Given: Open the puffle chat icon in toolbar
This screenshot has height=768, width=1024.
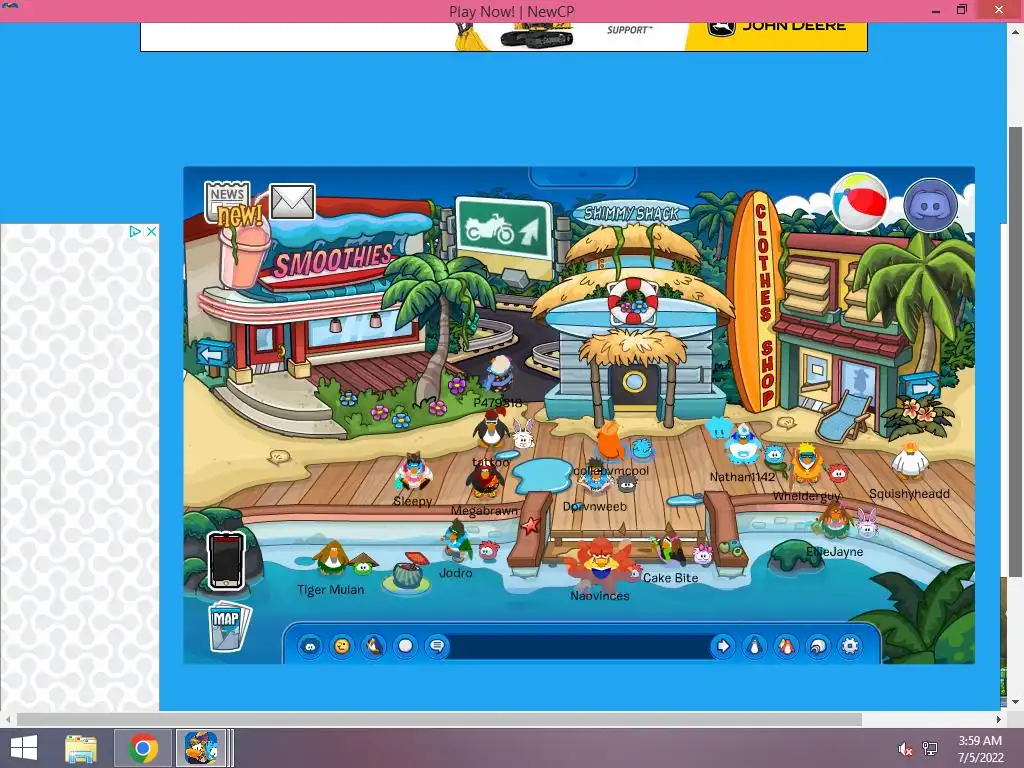Looking at the screenshot, I should click(310, 647).
